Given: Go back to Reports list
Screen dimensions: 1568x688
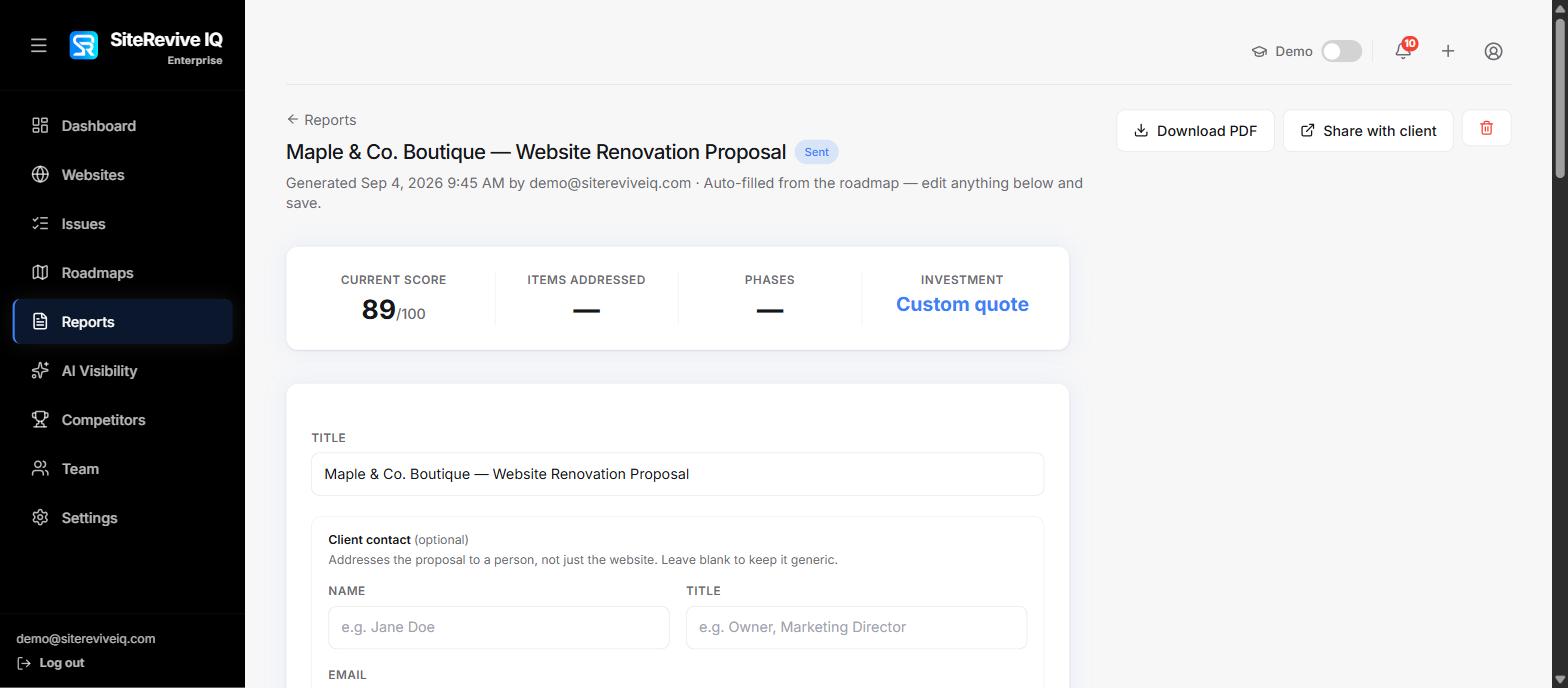Looking at the screenshot, I should (x=321, y=119).
